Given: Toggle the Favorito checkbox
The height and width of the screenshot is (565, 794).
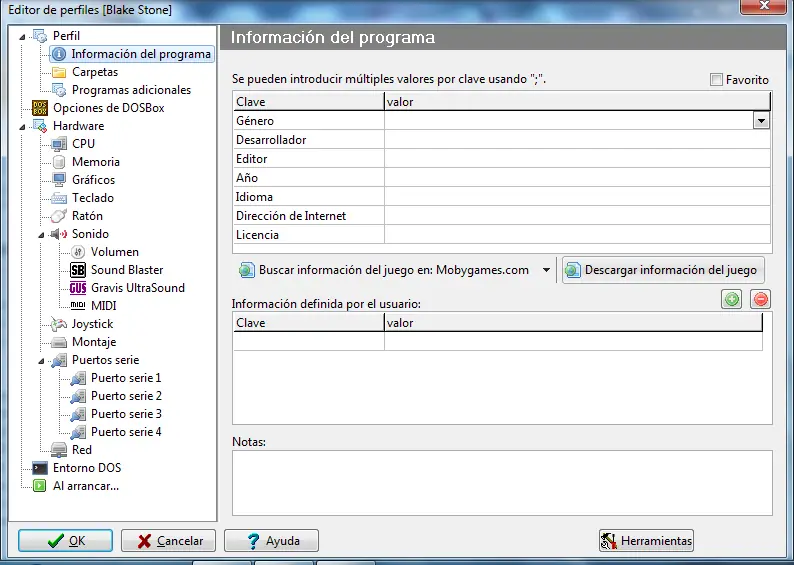Looking at the screenshot, I should tap(716, 79).
